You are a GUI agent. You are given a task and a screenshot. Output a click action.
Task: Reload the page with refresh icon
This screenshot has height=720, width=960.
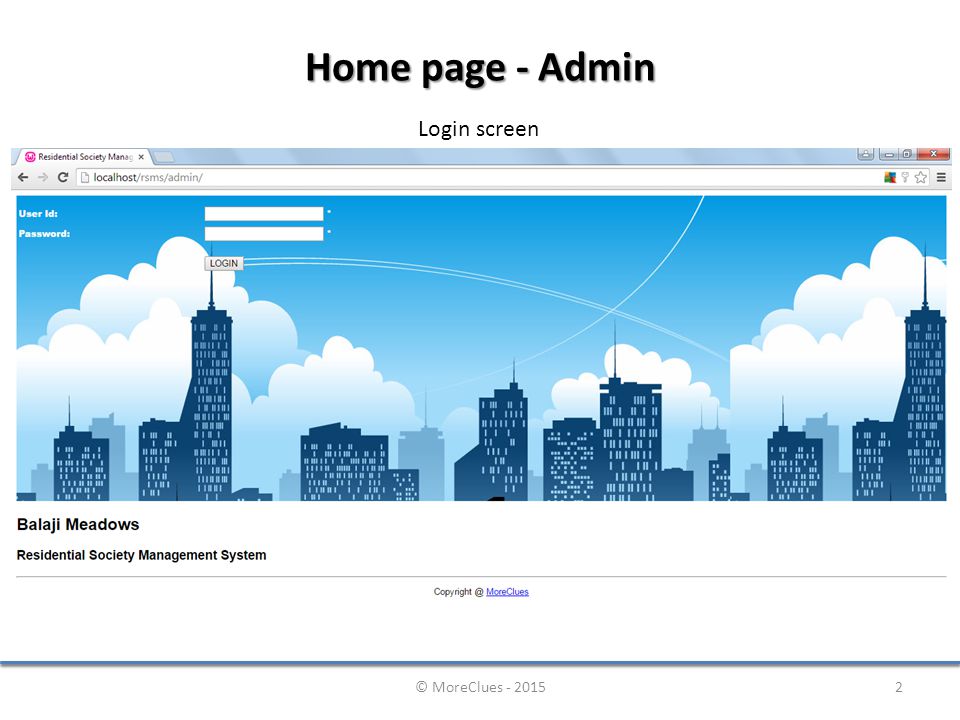pos(62,178)
